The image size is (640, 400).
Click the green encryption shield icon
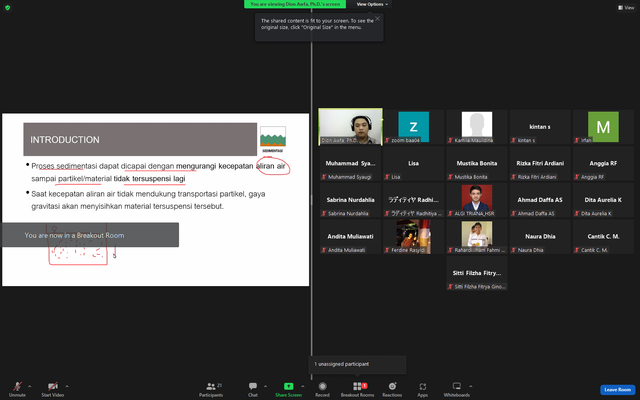pos(7,7)
